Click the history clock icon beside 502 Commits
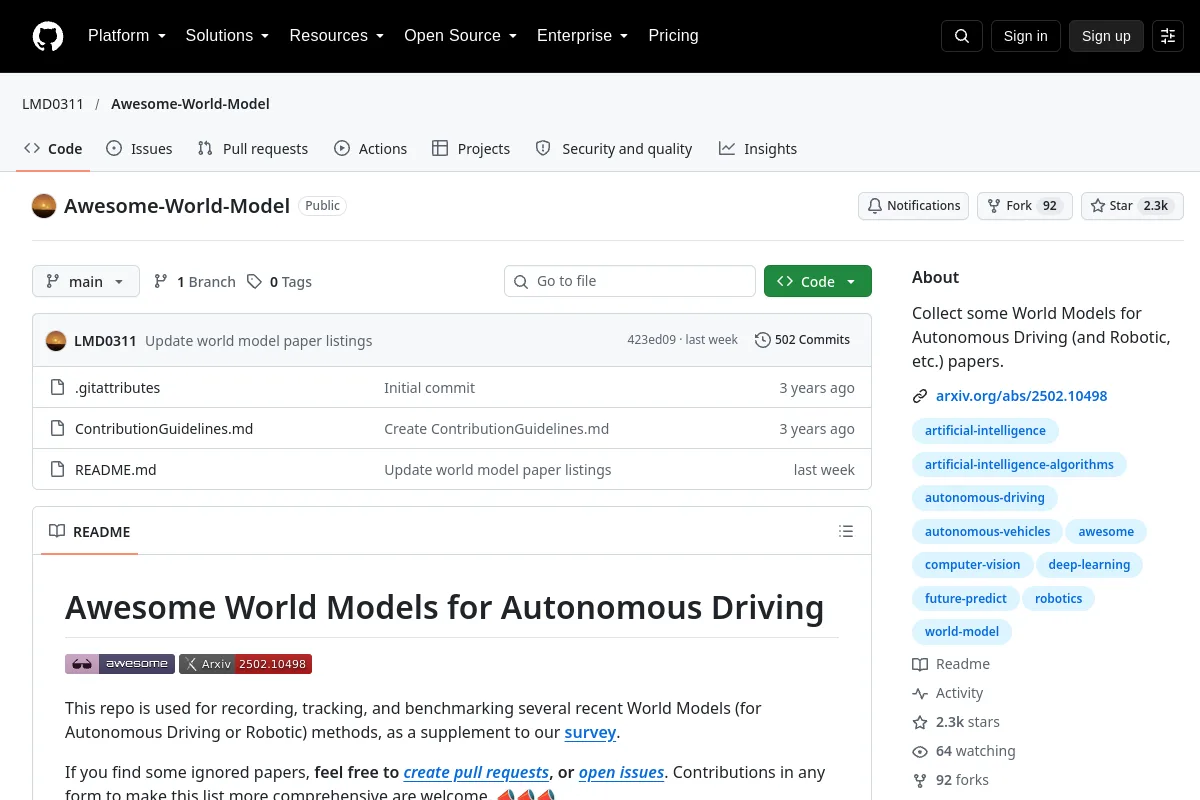 763,340
